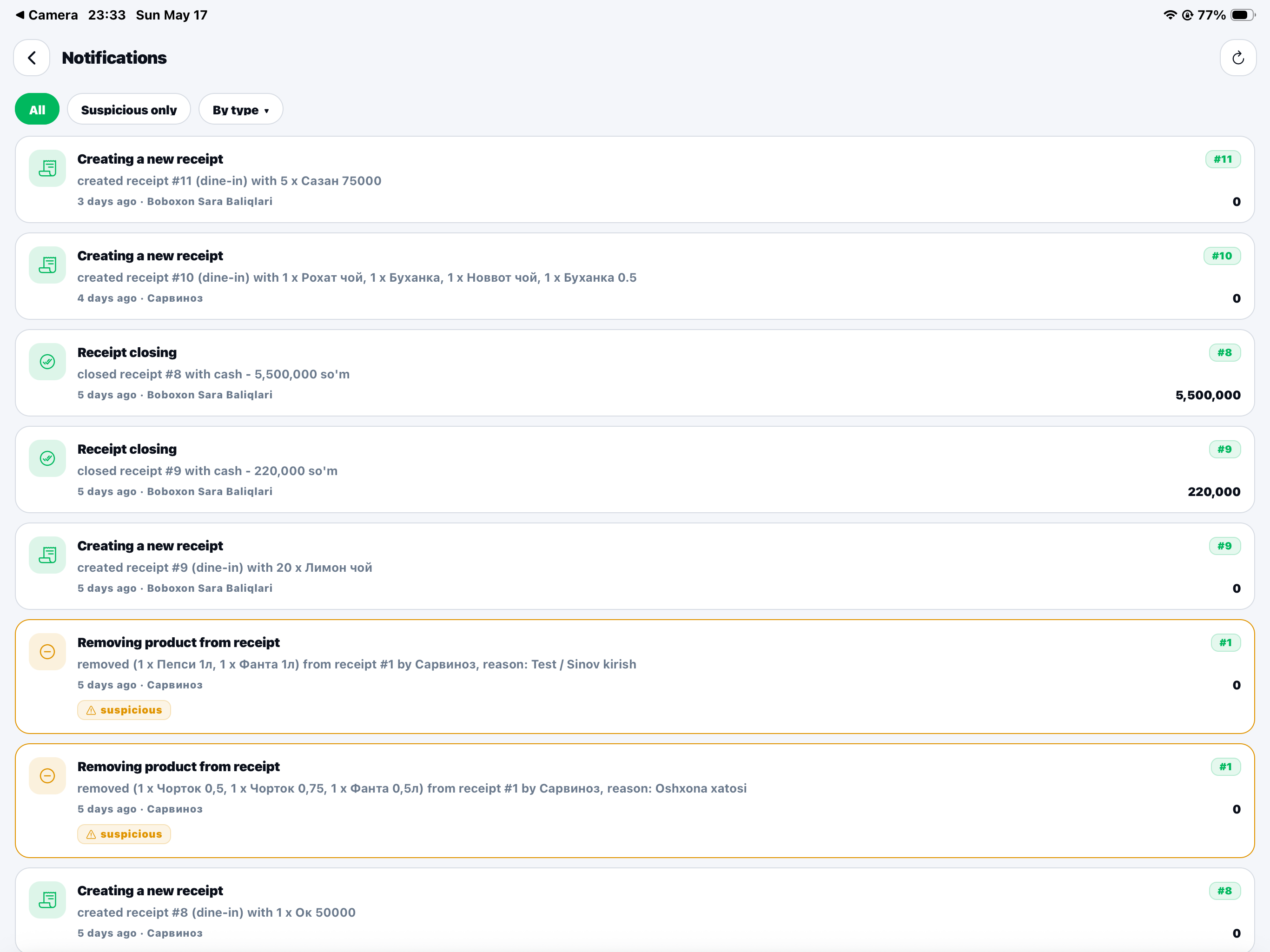Screen dimensions: 1270x952
Task: Tap the orientation lock status icon
Action: [1187, 15]
